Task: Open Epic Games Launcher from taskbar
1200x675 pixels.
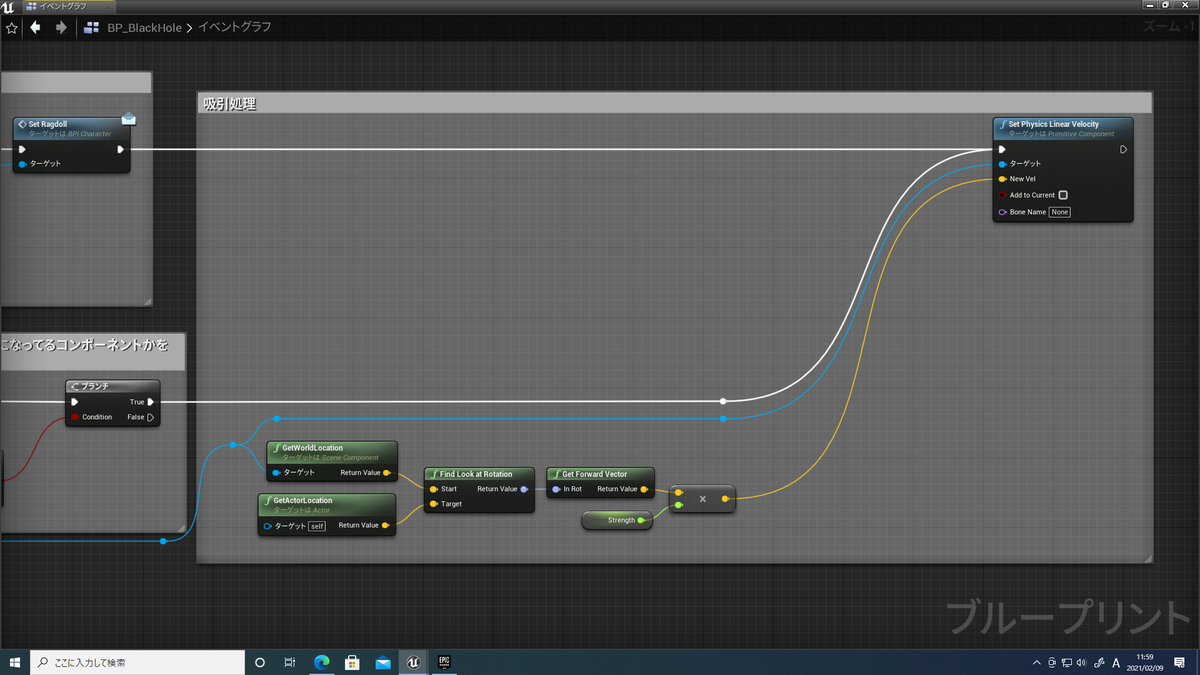Action: click(444, 662)
